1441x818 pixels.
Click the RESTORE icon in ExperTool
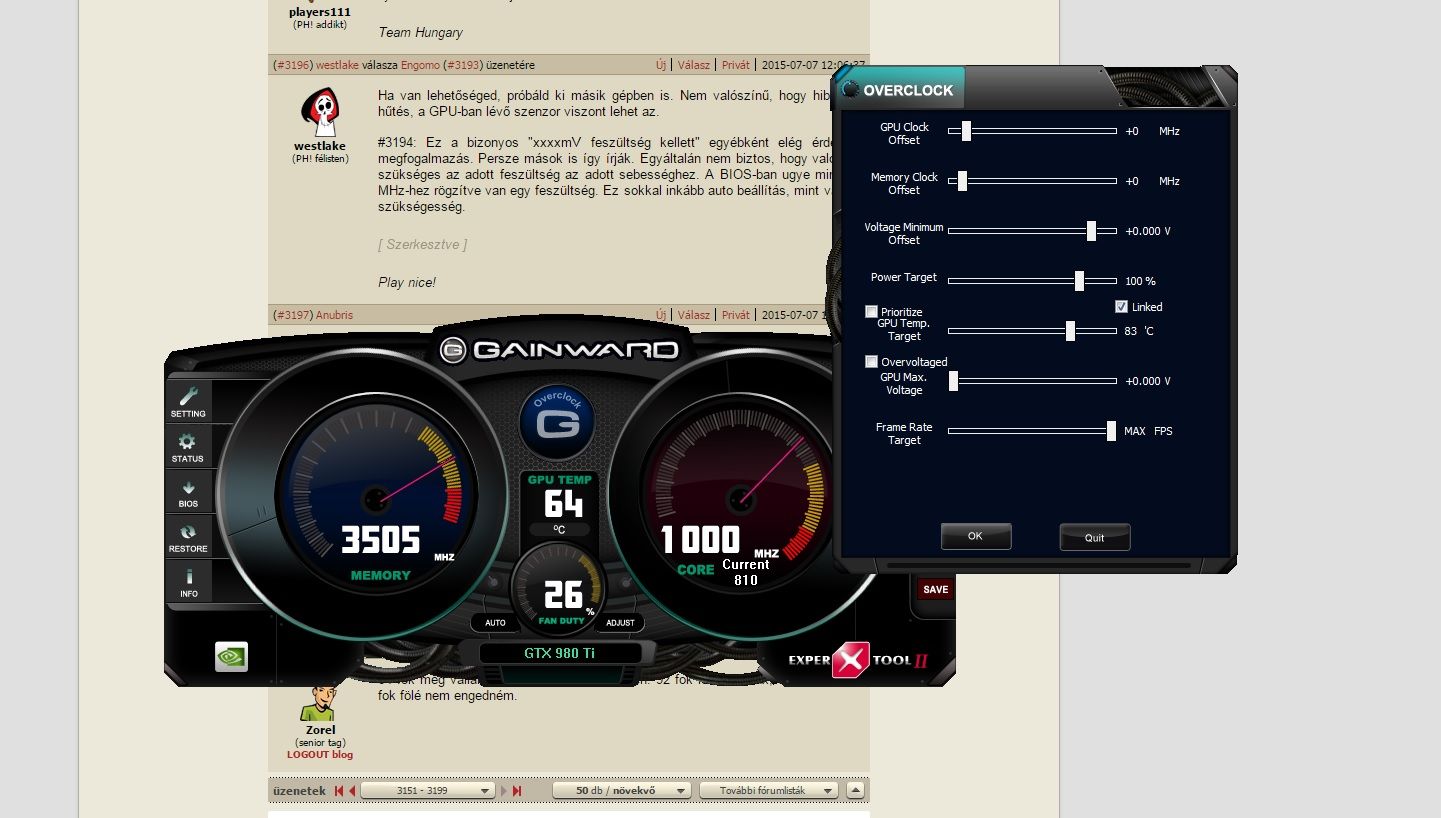click(188, 536)
